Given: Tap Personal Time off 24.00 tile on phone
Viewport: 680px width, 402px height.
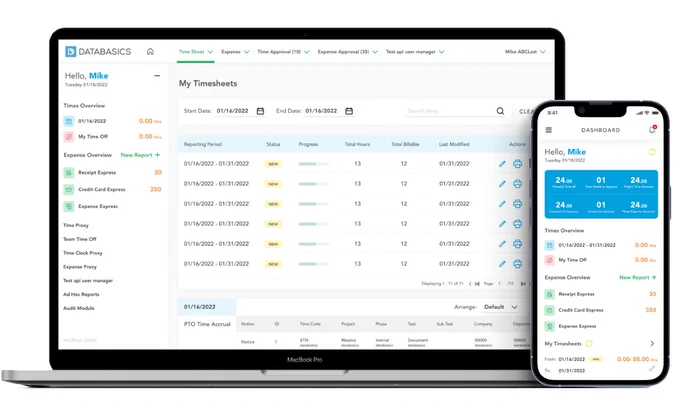Looking at the screenshot, I should pos(564,182).
